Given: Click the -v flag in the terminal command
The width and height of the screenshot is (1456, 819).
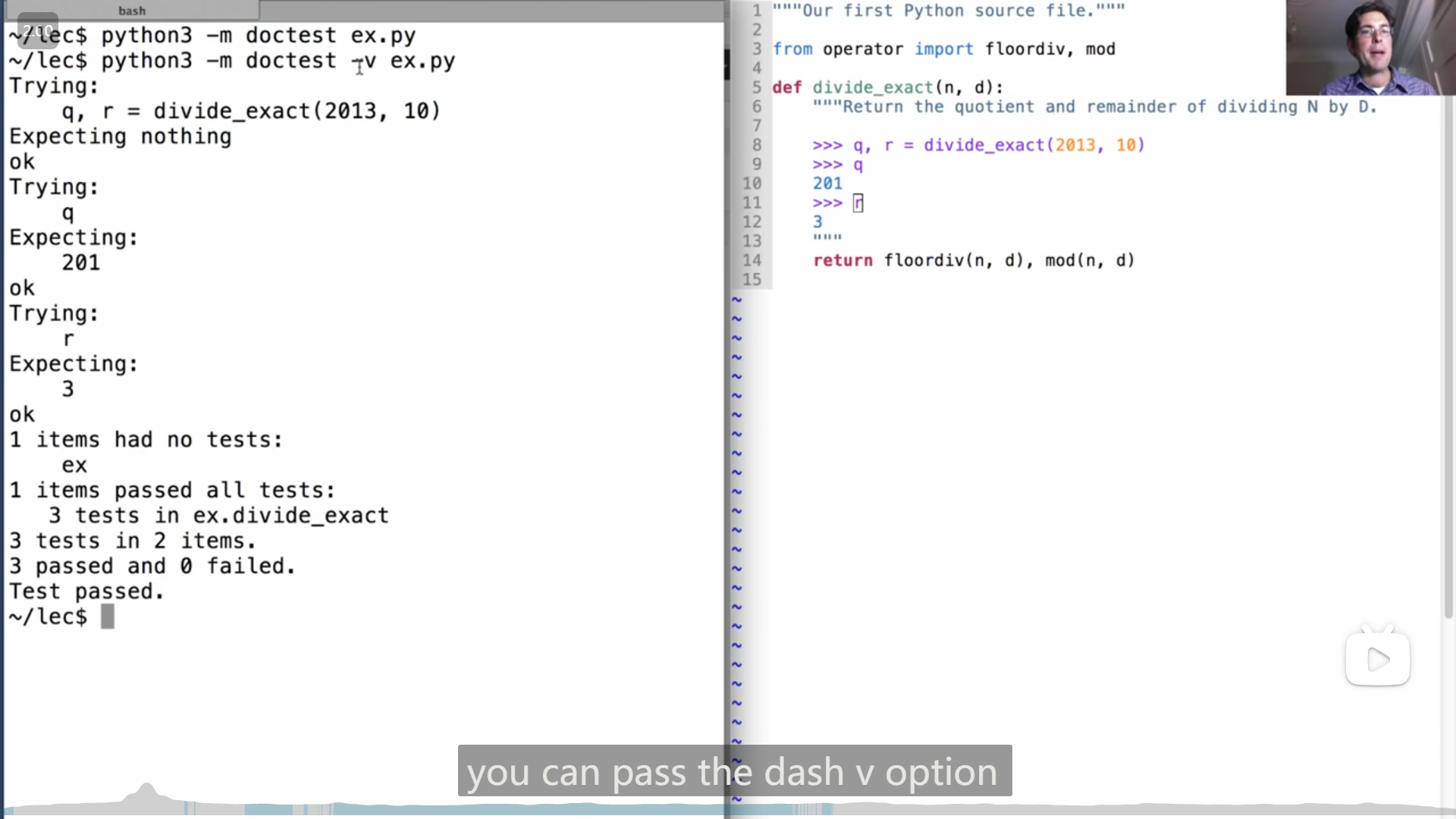Looking at the screenshot, I should pyautogui.click(x=364, y=61).
